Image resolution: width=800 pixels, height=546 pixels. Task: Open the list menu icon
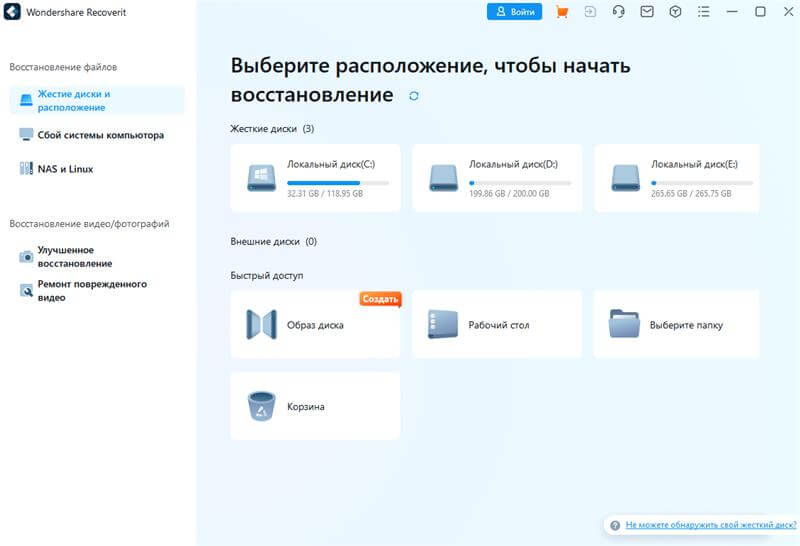click(704, 12)
